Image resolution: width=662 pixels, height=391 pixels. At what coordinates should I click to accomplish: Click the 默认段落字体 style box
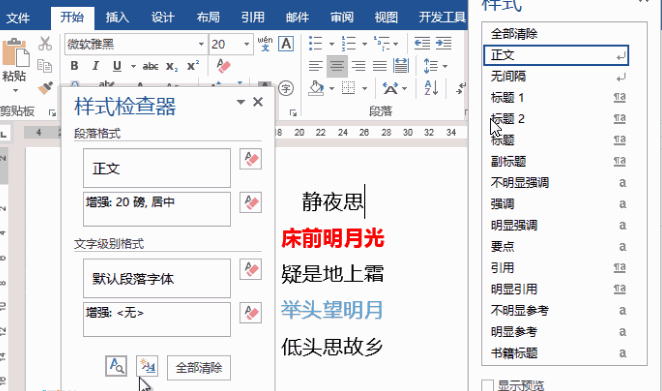point(157,278)
